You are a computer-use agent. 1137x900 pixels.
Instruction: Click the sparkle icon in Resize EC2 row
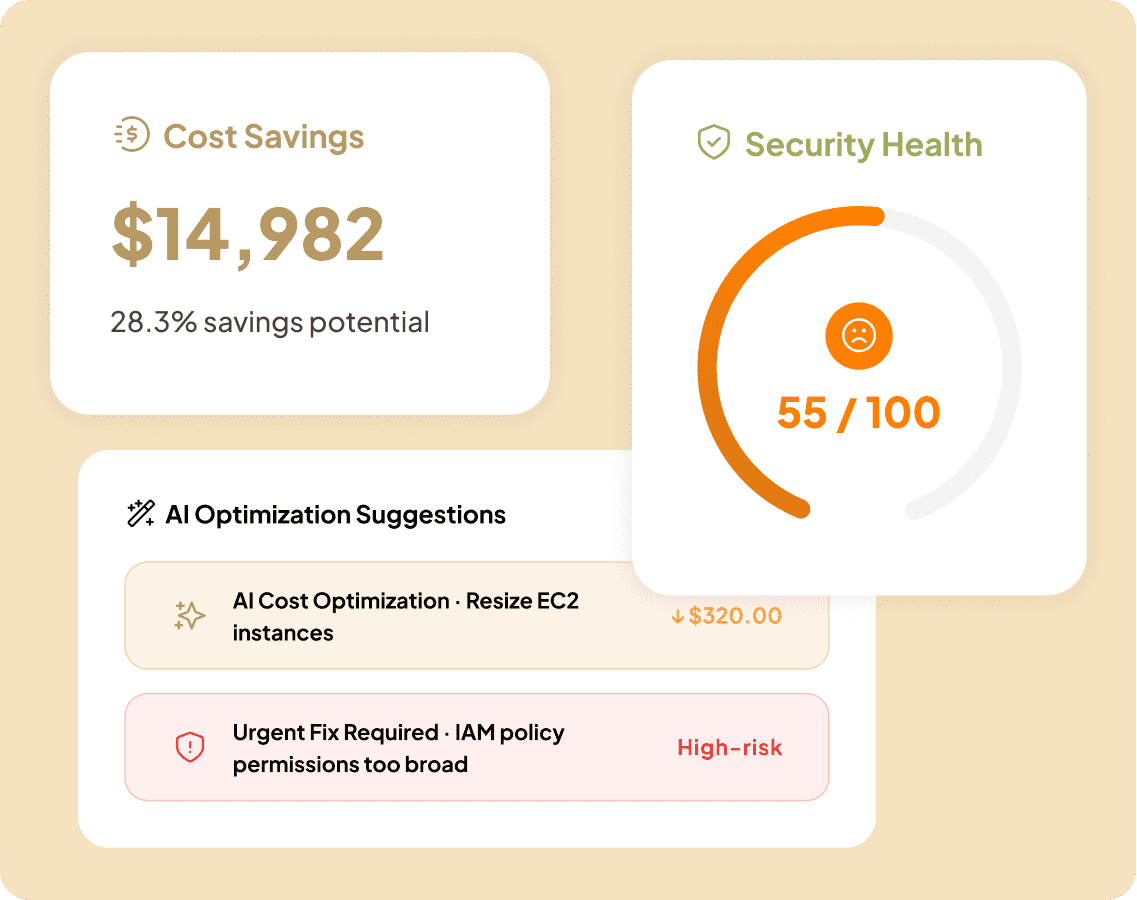pos(189,616)
